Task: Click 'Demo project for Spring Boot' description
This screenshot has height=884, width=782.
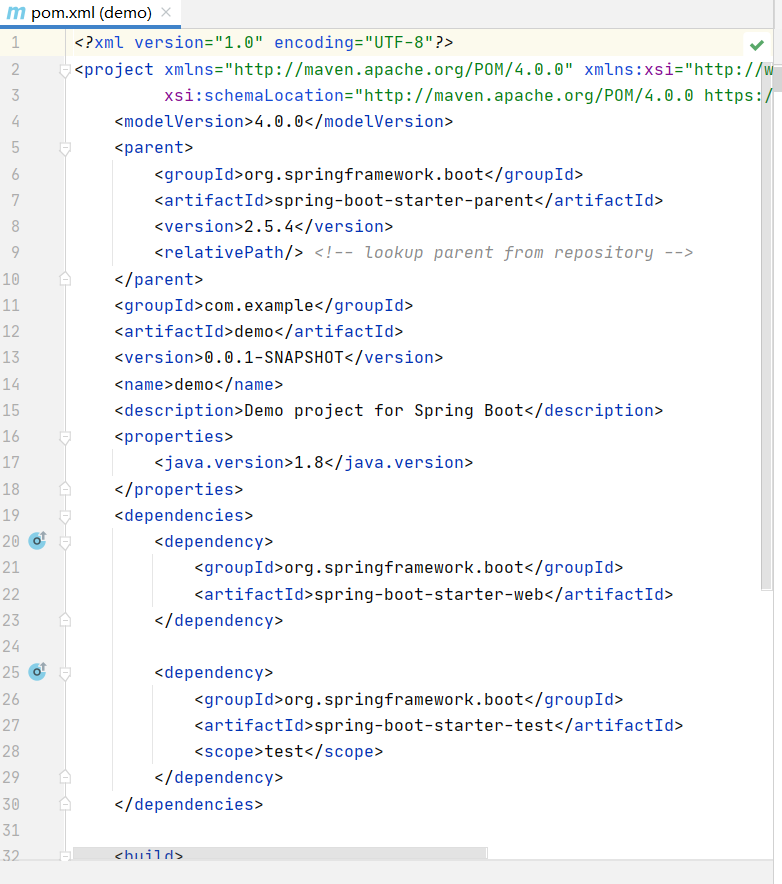Action: click(x=384, y=410)
